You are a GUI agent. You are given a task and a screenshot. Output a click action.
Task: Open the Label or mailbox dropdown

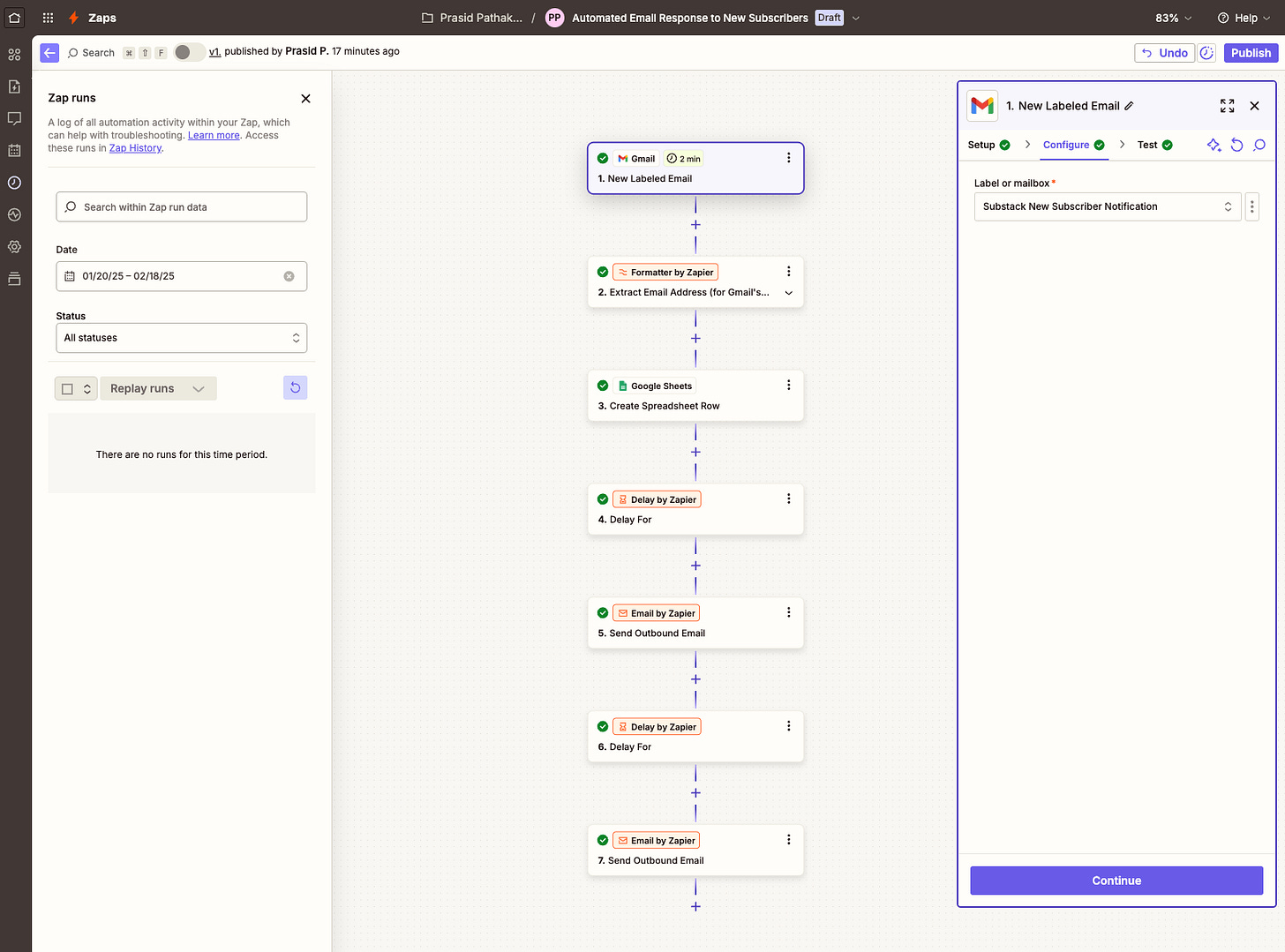coord(1108,206)
